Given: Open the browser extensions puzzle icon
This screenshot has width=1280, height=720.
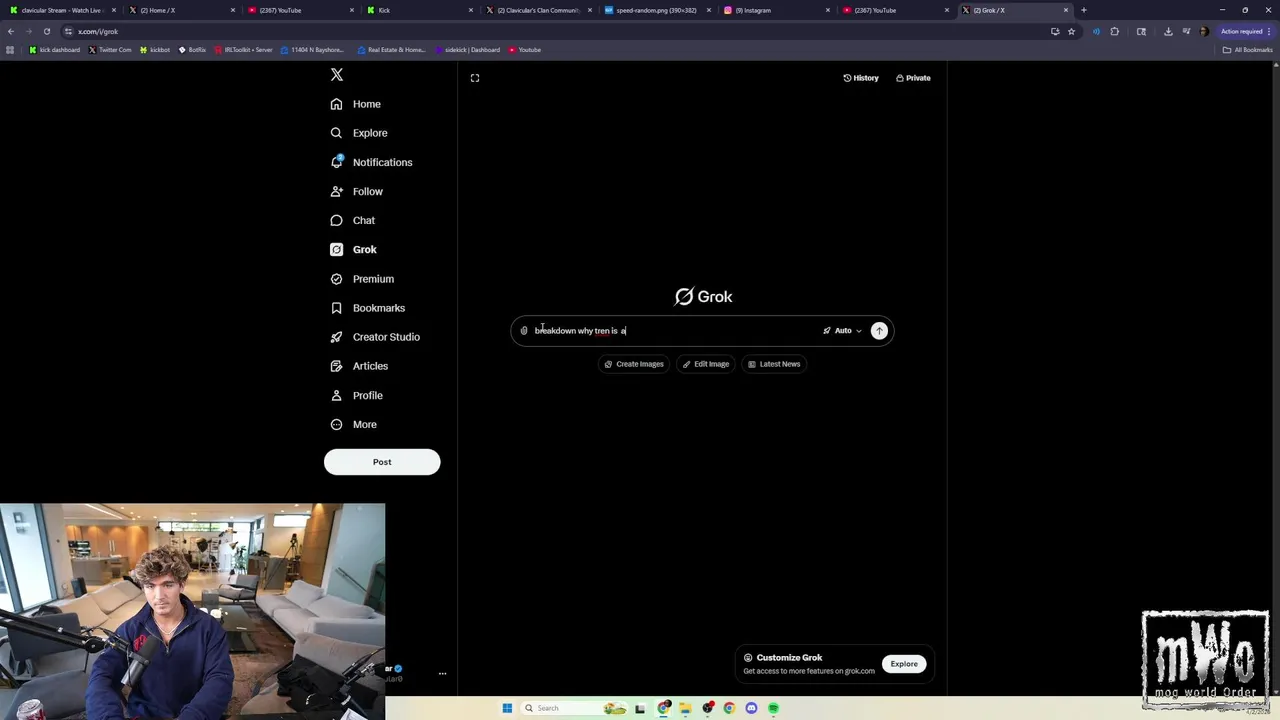Looking at the screenshot, I should point(1115,31).
